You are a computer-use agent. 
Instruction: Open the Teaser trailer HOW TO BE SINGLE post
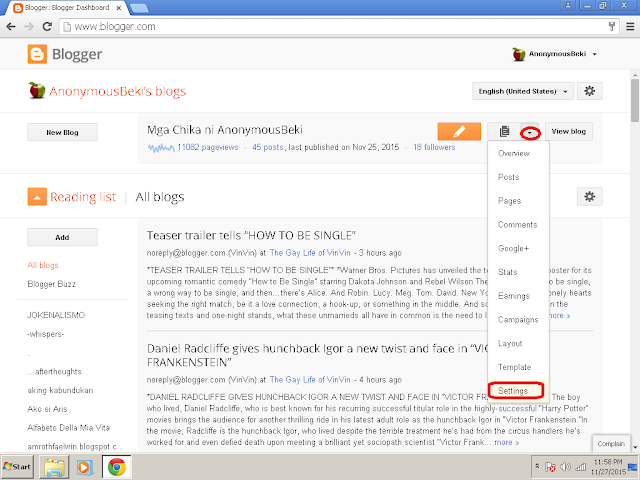(251, 236)
